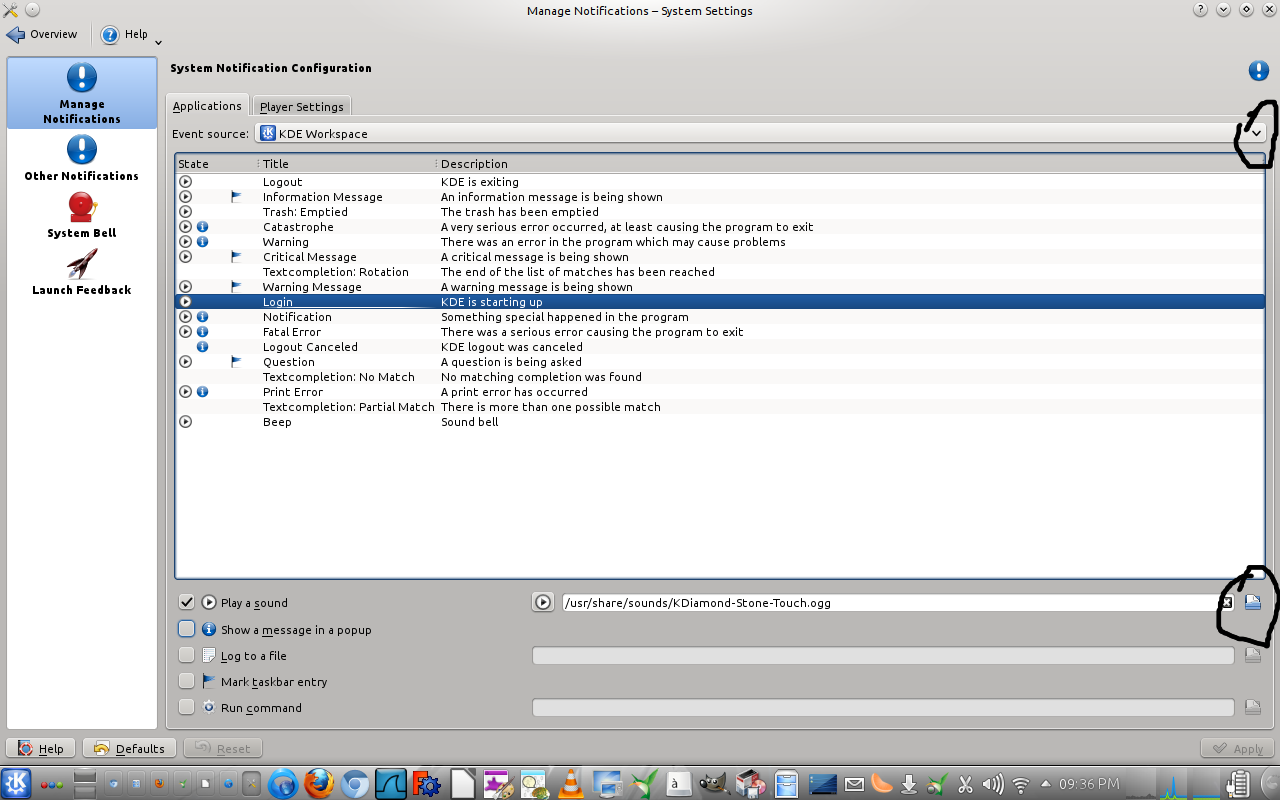Switch to the Player Settings tab
The image size is (1280, 800).
(x=301, y=107)
